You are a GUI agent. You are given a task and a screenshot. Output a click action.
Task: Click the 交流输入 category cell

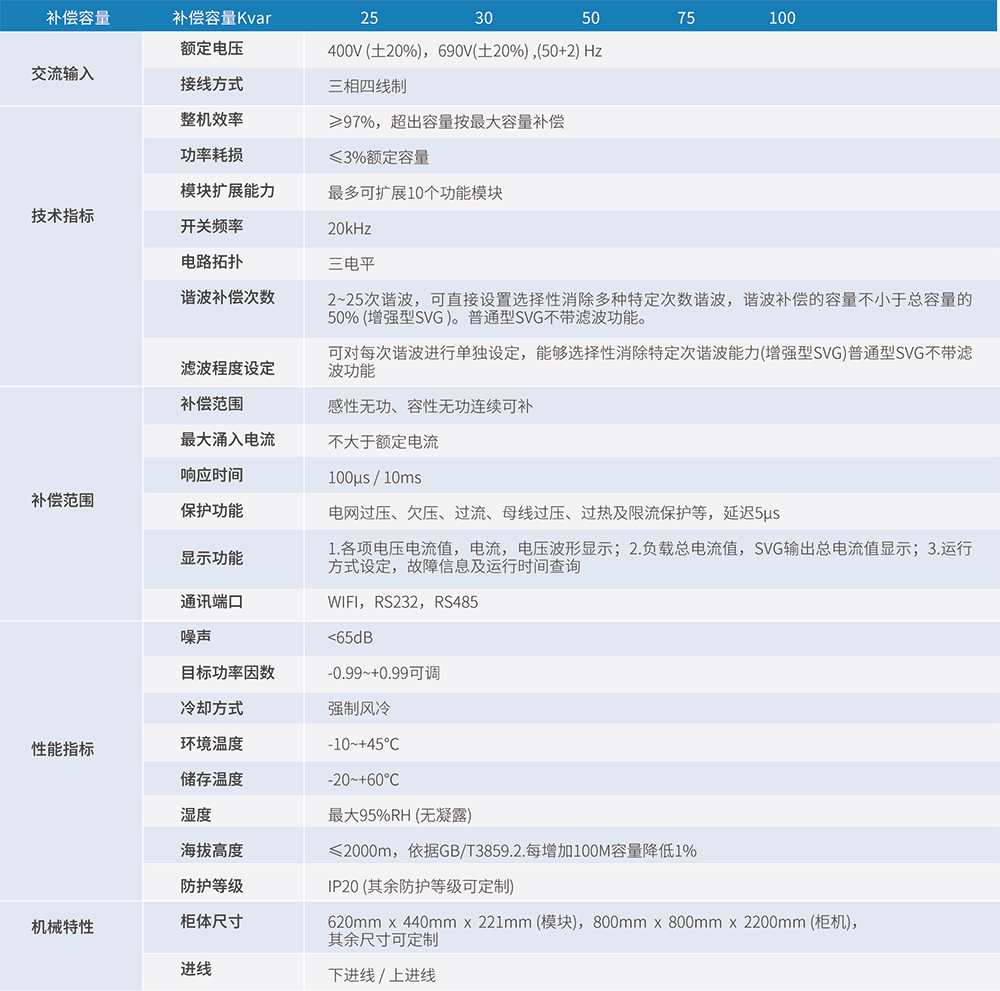coord(62,73)
